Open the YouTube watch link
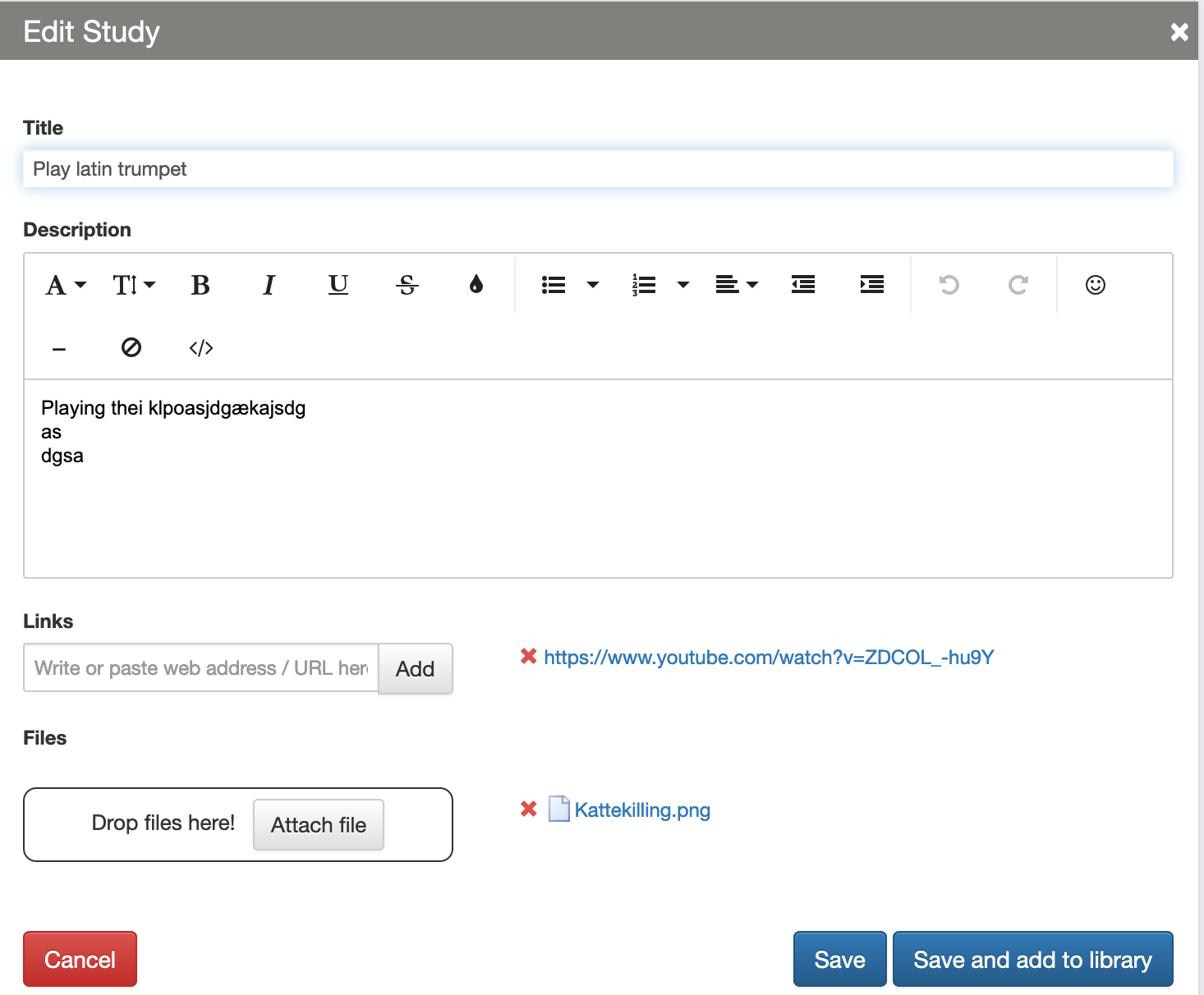The height and width of the screenshot is (995, 1204). pyautogui.click(x=769, y=658)
